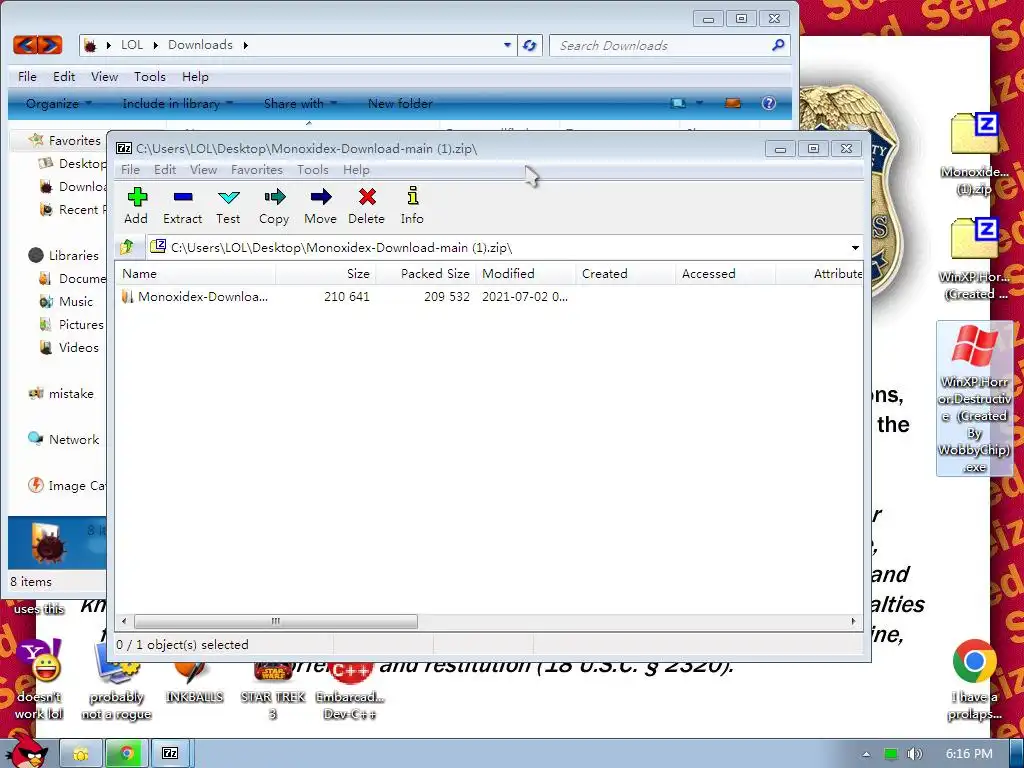
Task: Open the 7-Zip File menu
Action: (x=131, y=170)
